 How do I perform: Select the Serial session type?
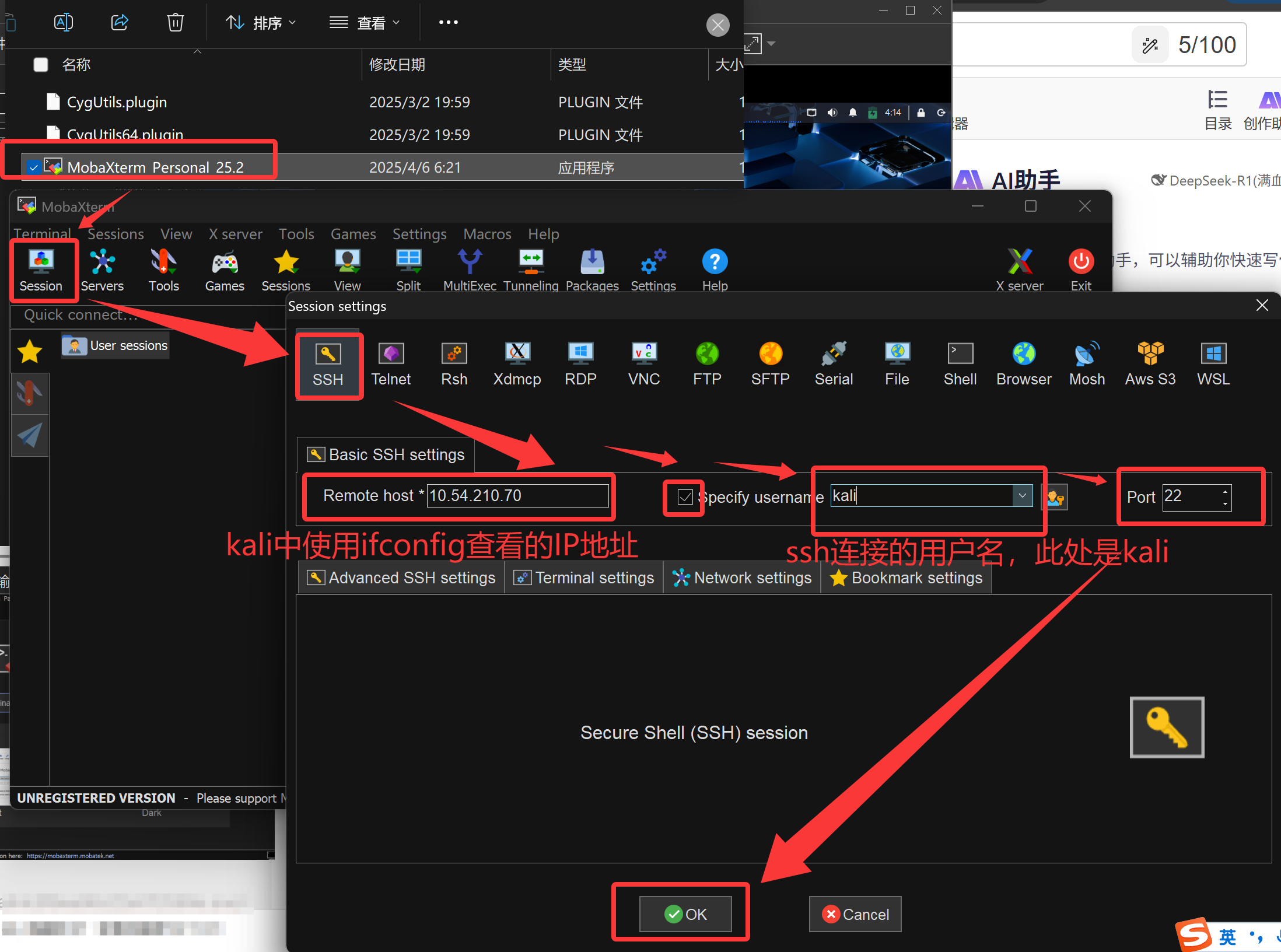[x=834, y=365]
